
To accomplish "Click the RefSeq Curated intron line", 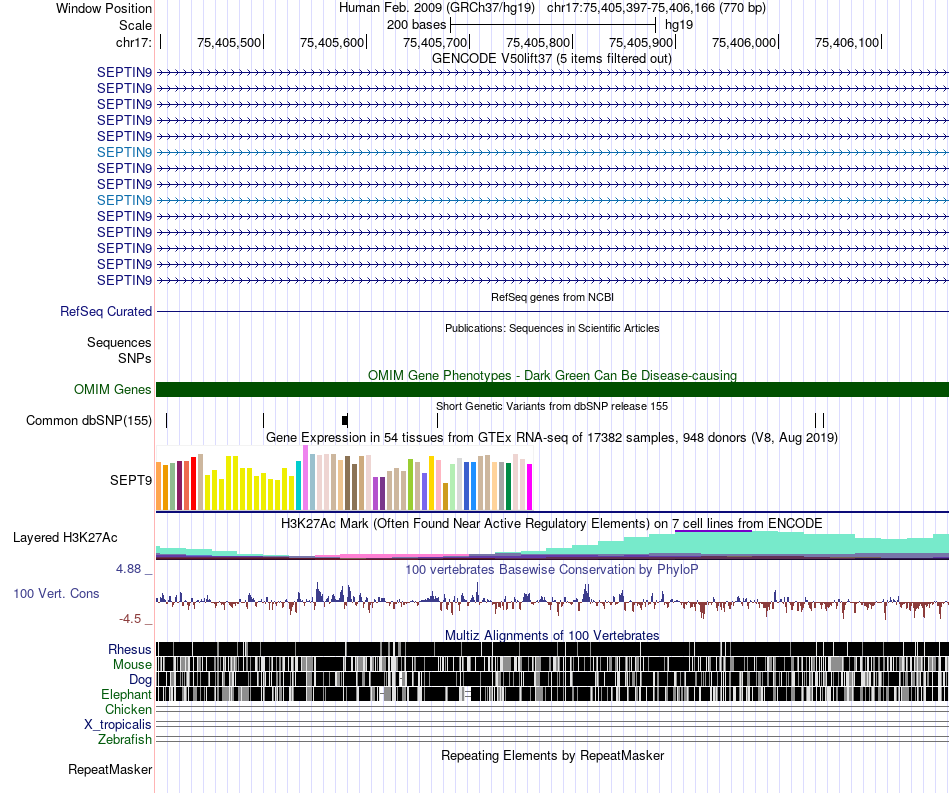I will tap(553, 311).
